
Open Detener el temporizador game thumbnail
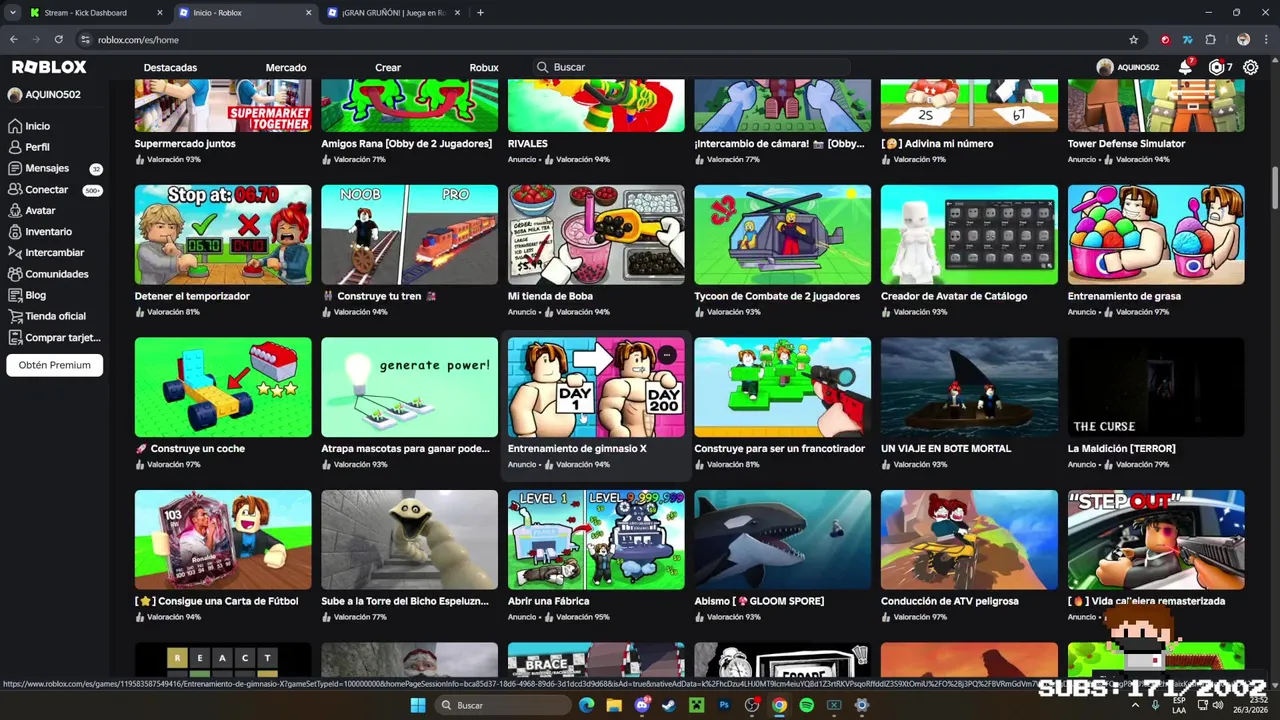point(223,234)
